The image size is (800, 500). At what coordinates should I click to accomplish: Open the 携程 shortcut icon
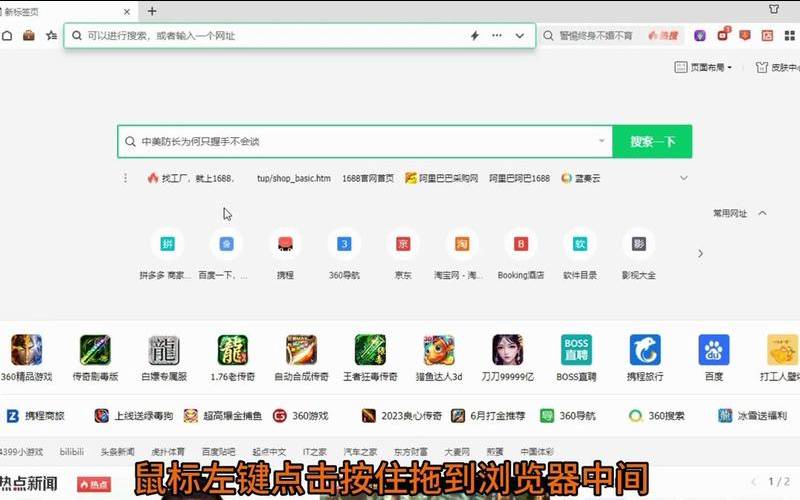[x=285, y=244]
